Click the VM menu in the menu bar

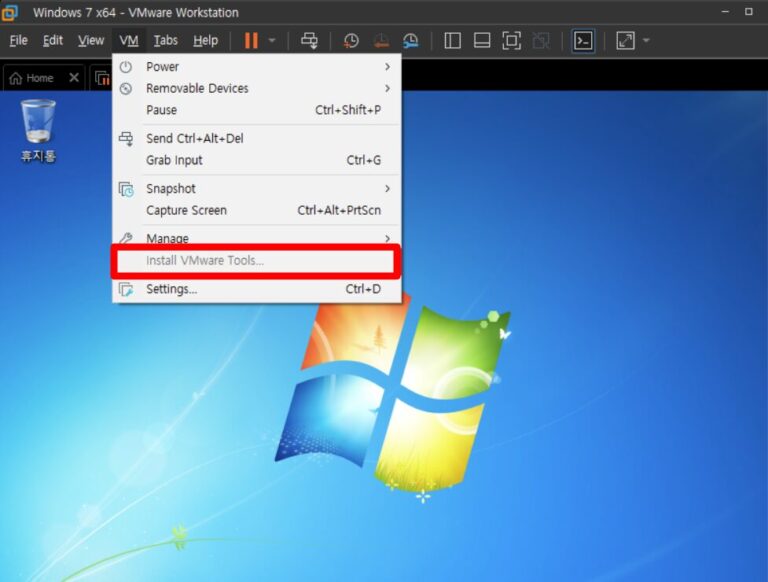(x=129, y=41)
